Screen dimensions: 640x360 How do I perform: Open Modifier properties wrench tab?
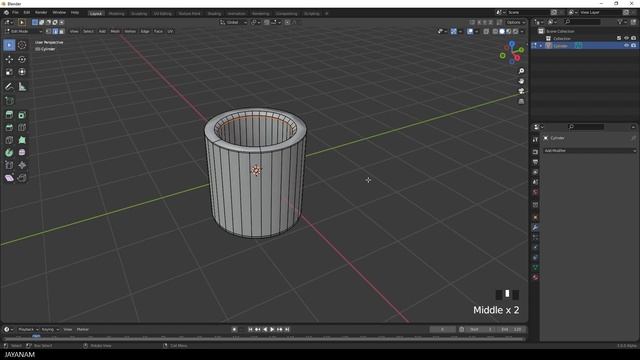pos(535,227)
